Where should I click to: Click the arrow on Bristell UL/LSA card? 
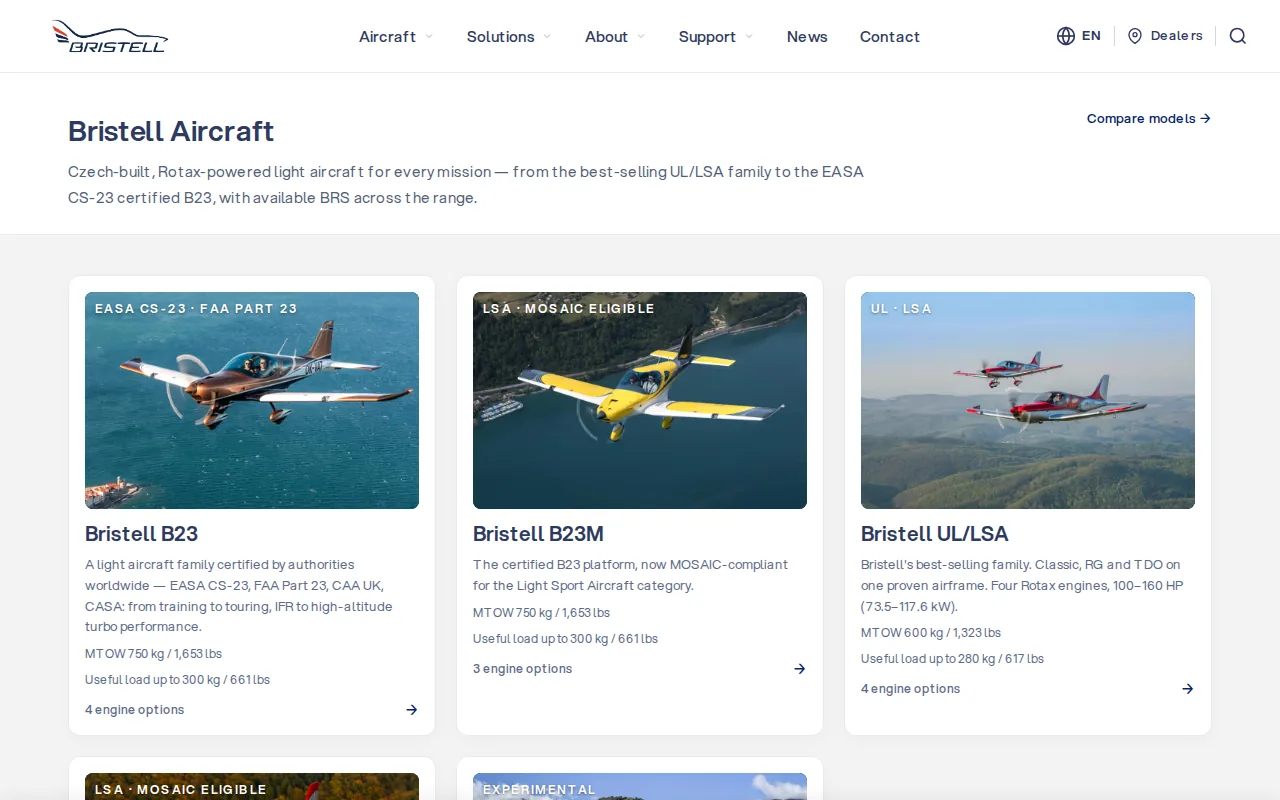pyautogui.click(x=1187, y=689)
